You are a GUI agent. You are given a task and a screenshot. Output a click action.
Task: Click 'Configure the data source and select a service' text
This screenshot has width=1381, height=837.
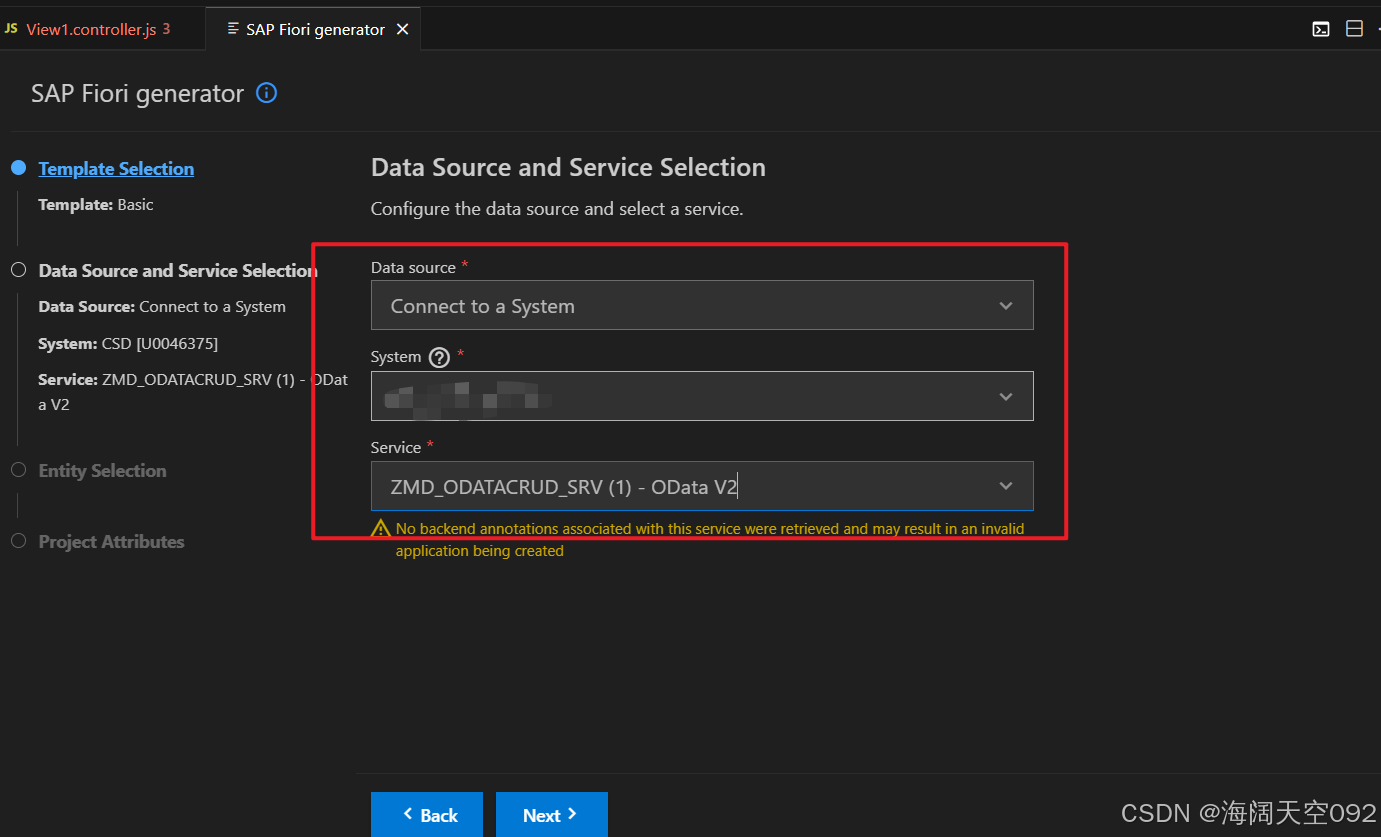point(557,209)
